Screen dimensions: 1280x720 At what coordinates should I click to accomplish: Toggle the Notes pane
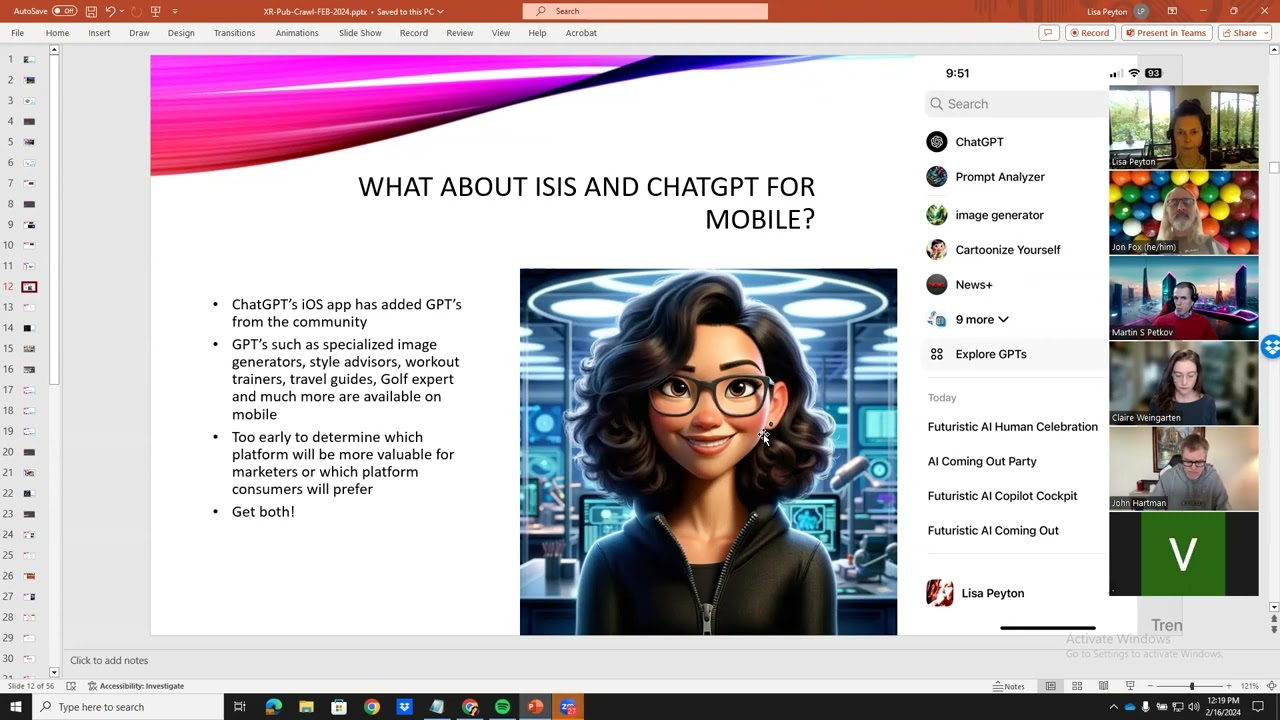[x=1008, y=686]
